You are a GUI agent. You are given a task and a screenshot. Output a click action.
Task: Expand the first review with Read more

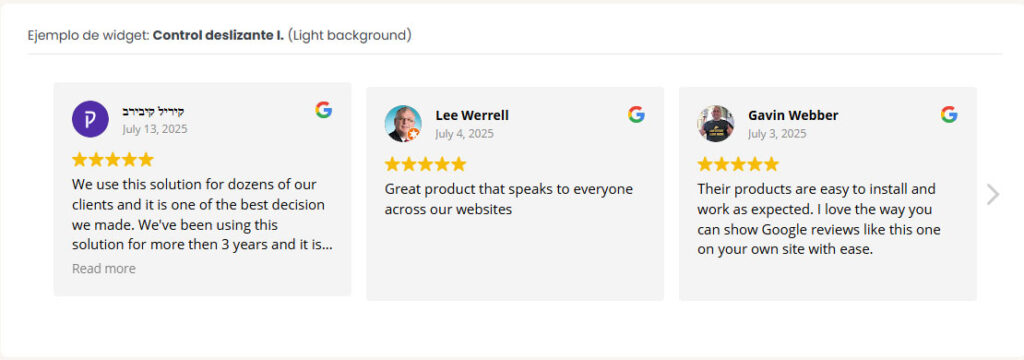[x=104, y=269]
